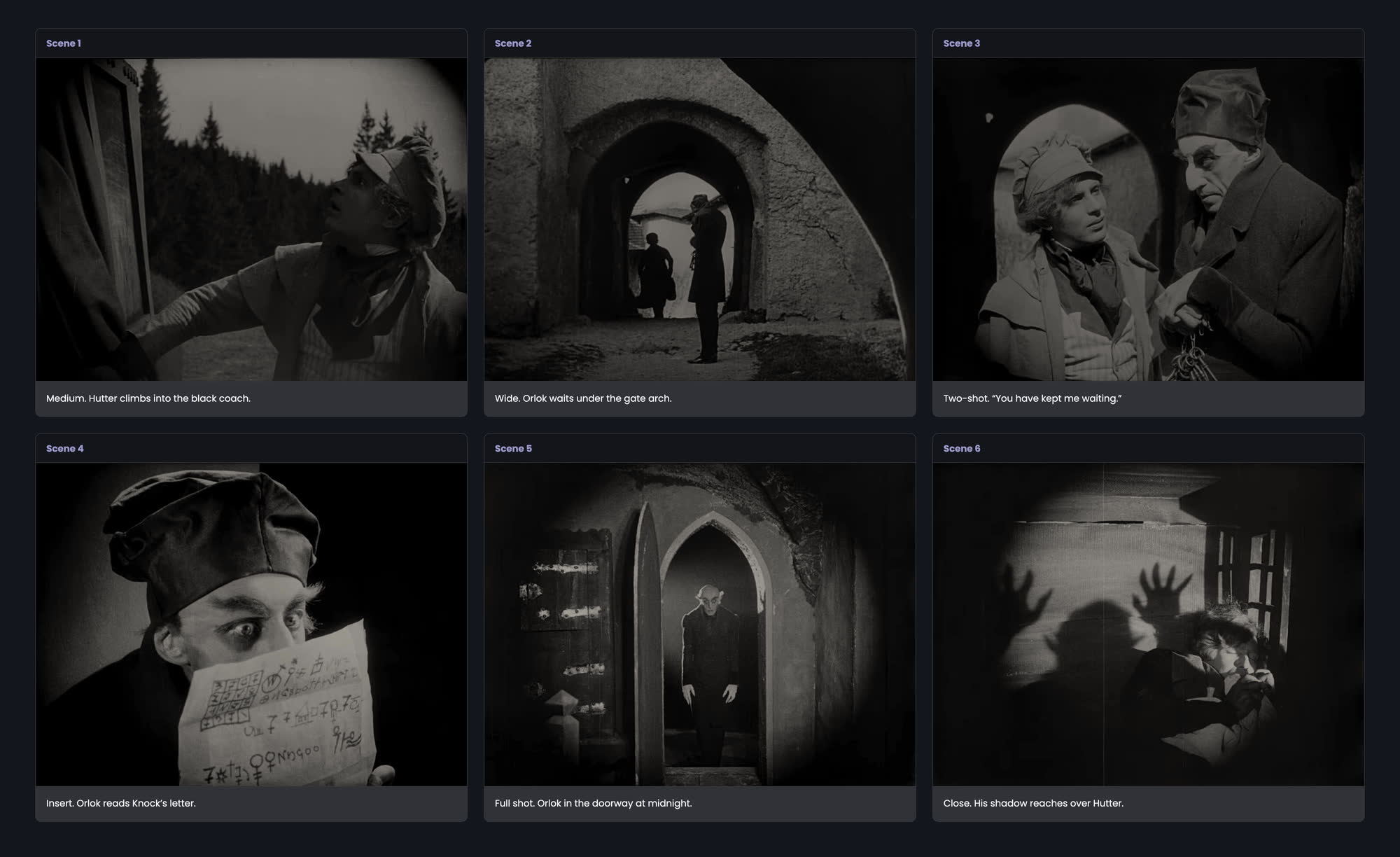
Task: Click the "Scene 5" header label
Action: pyautogui.click(x=513, y=449)
